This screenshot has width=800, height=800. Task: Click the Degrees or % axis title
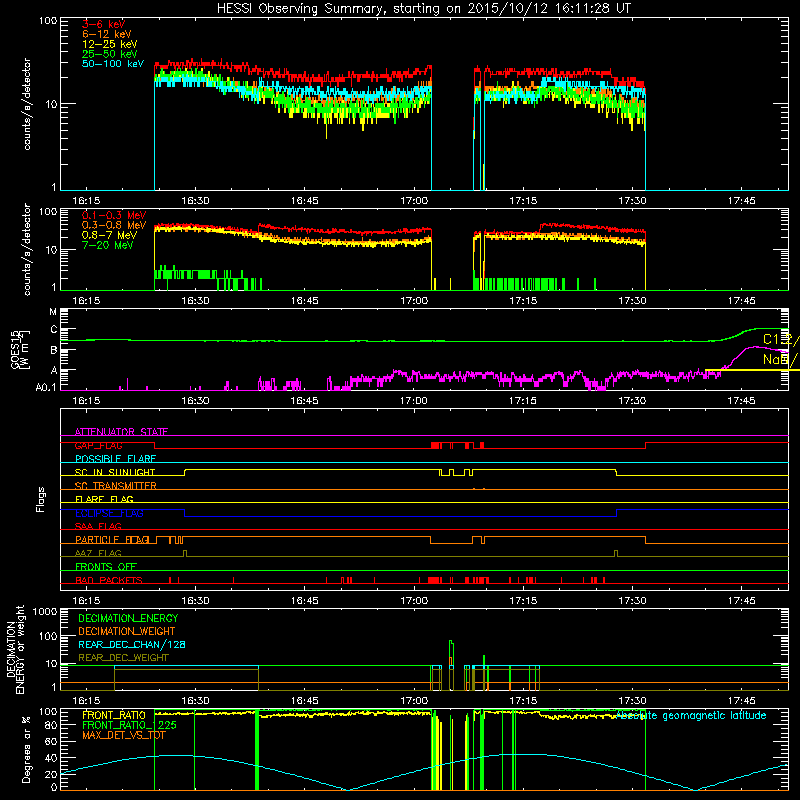coord(26,749)
